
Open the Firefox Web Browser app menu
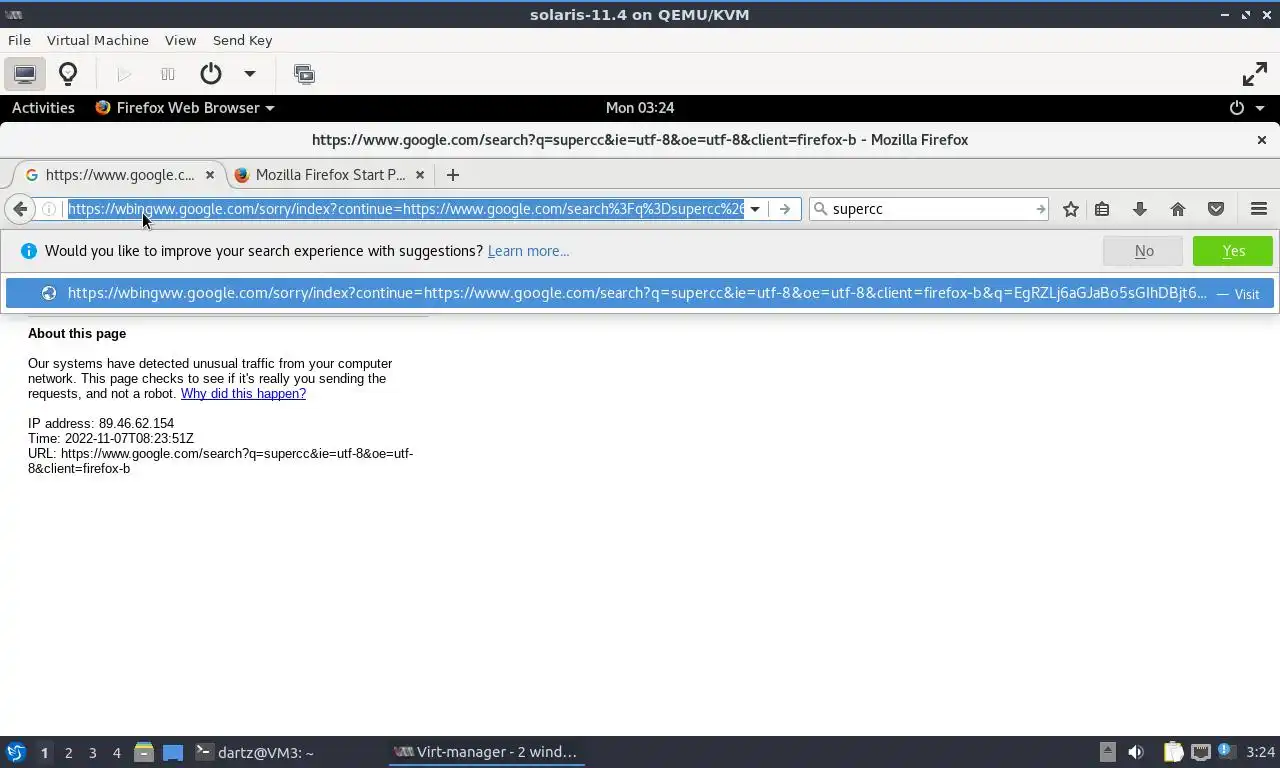click(x=185, y=108)
